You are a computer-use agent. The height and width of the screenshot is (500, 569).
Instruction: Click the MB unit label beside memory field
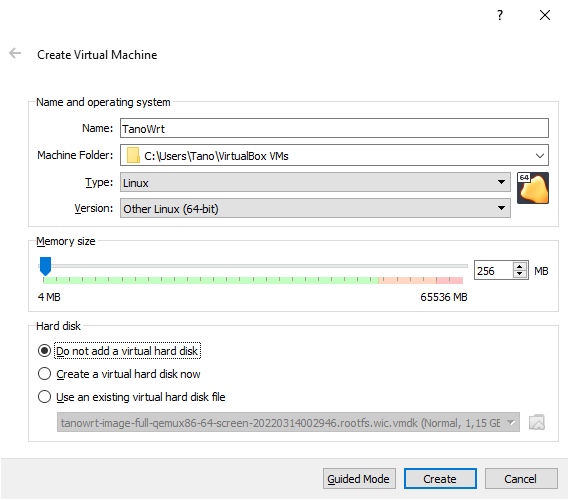click(x=541, y=271)
